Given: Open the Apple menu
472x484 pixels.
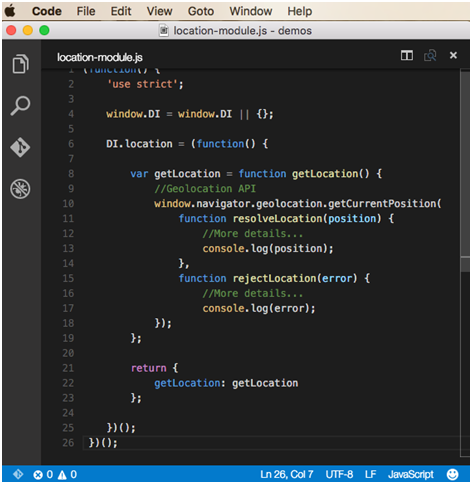Looking at the screenshot, I should [x=10, y=11].
